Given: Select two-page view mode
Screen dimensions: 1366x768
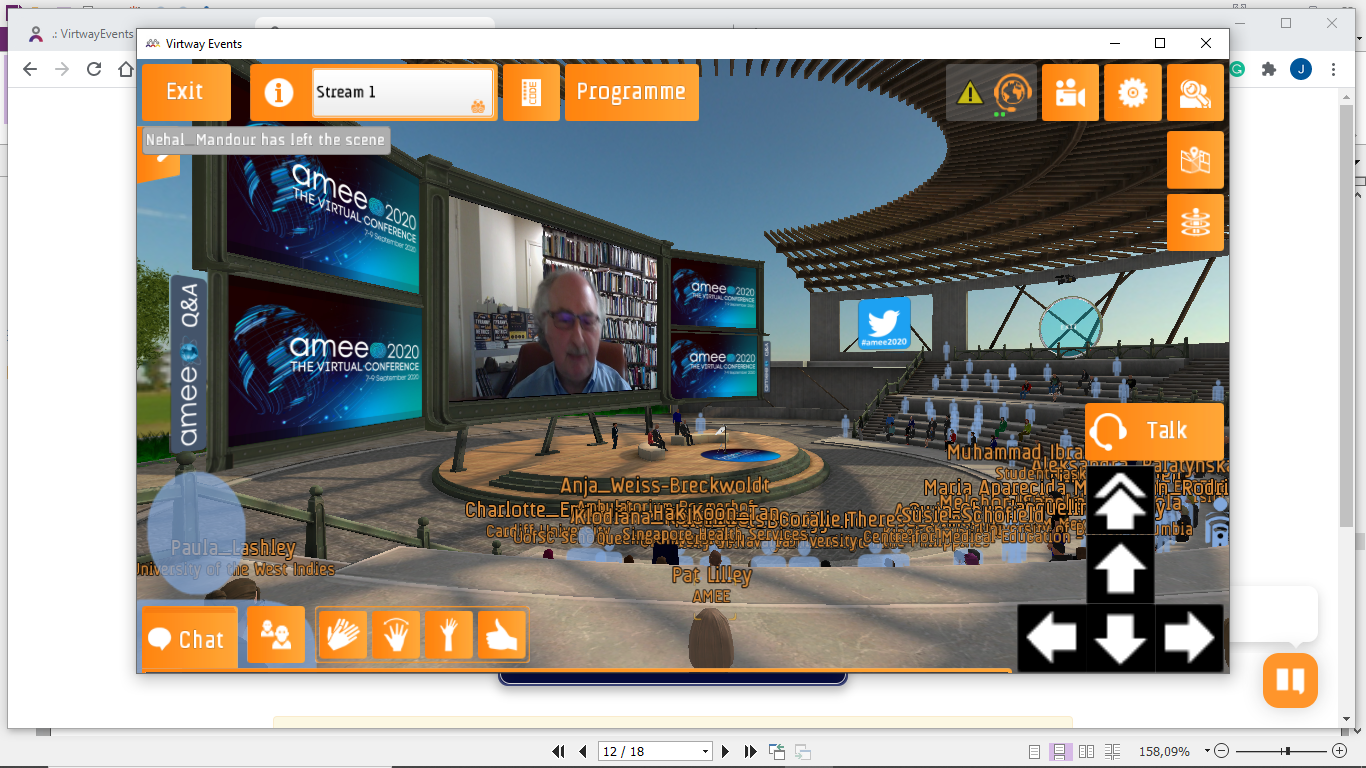Looking at the screenshot, I should coord(1087,751).
